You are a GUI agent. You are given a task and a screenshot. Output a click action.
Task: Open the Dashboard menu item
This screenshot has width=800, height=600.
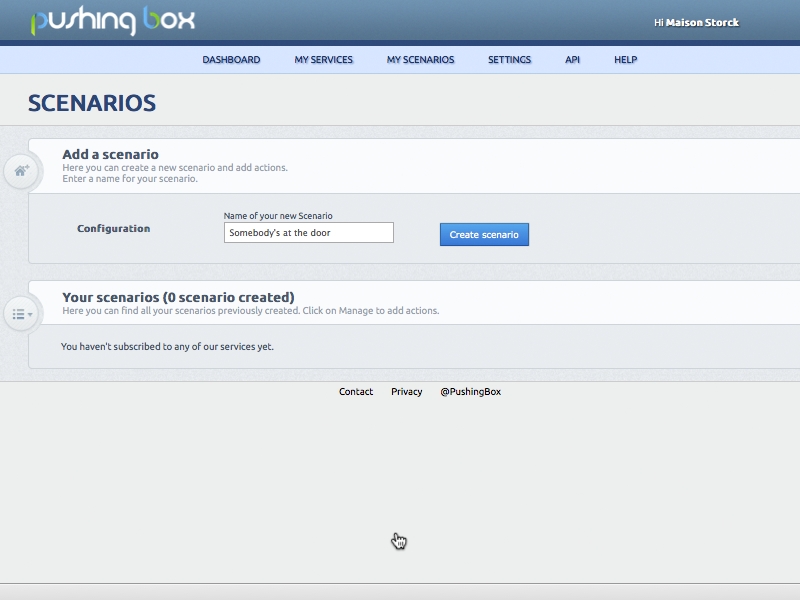[233, 59]
